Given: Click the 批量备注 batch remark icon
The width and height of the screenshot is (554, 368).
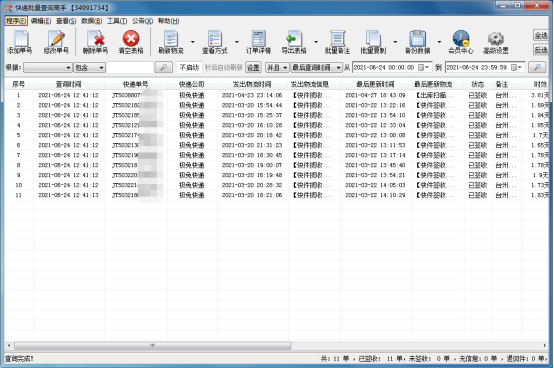Looking at the screenshot, I should [x=337, y=38].
